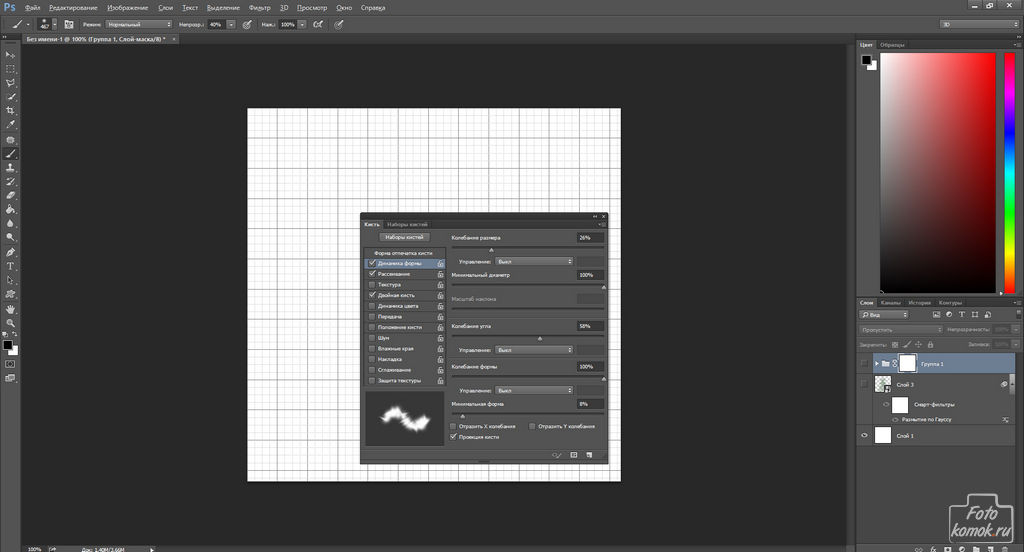Image resolution: width=1024 pixels, height=552 pixels.
Task: Open Управление dropdown under Колебание размера
Action: click(x=534, y=261)
